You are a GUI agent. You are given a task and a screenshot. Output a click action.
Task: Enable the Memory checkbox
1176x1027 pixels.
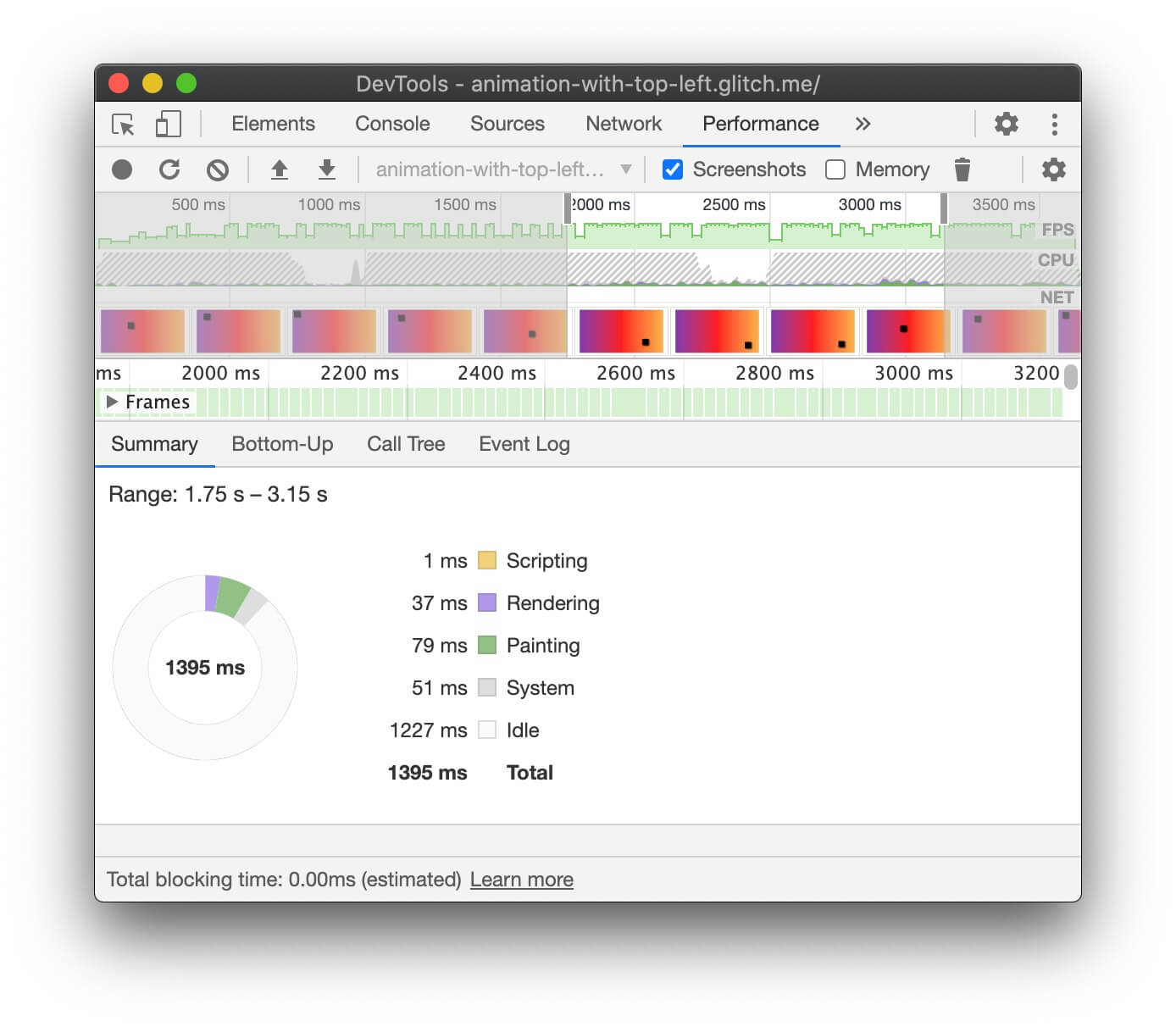point(835,169)
